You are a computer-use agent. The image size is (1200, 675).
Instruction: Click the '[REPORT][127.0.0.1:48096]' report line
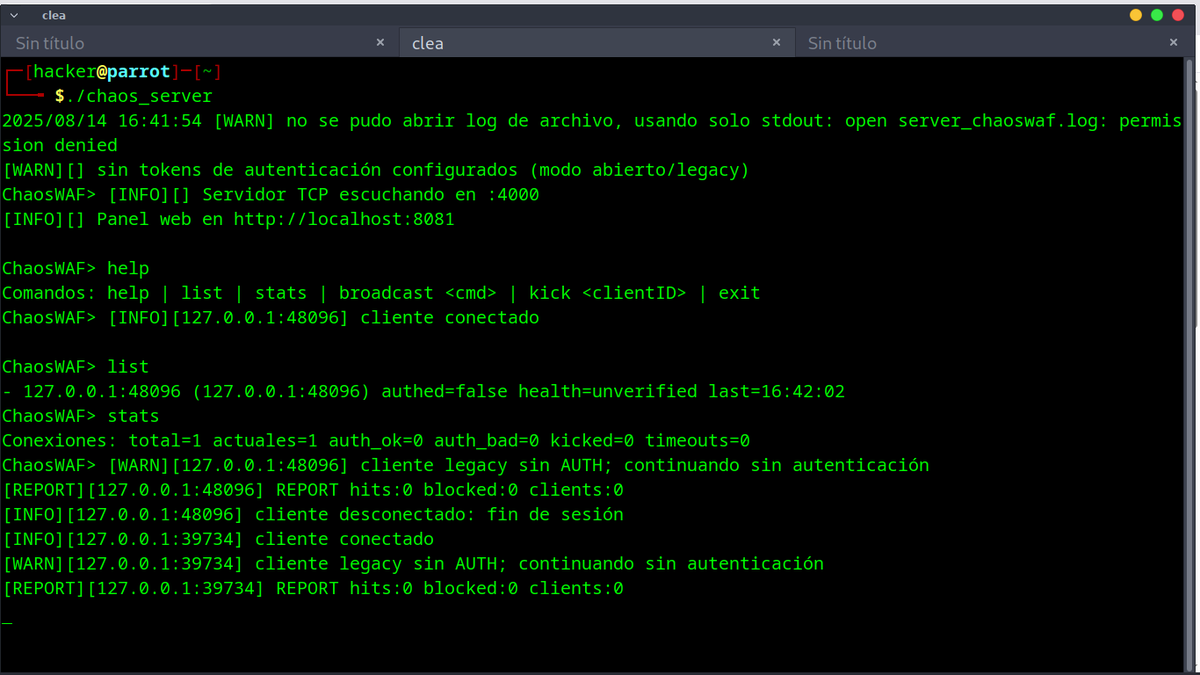[x=313, y=490]
